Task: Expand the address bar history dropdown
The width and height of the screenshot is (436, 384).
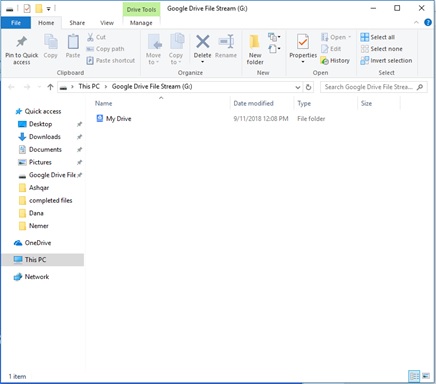Action: (x=298, y=87)
